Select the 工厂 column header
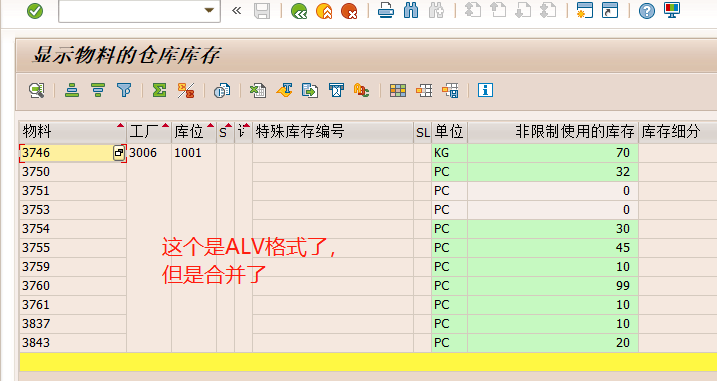Image resolution: width=717 pixels, height=381 pixels. (149, 132)
